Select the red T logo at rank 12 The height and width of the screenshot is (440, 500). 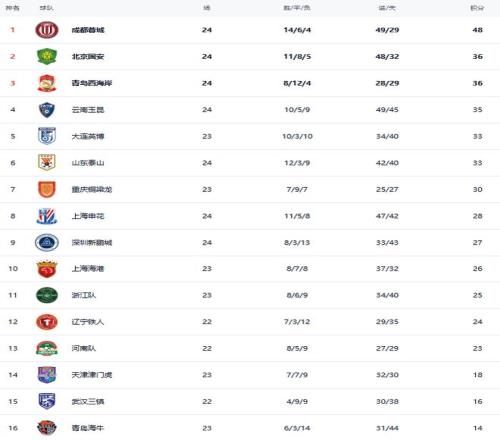pyautogui.click(x=47, y=322)
